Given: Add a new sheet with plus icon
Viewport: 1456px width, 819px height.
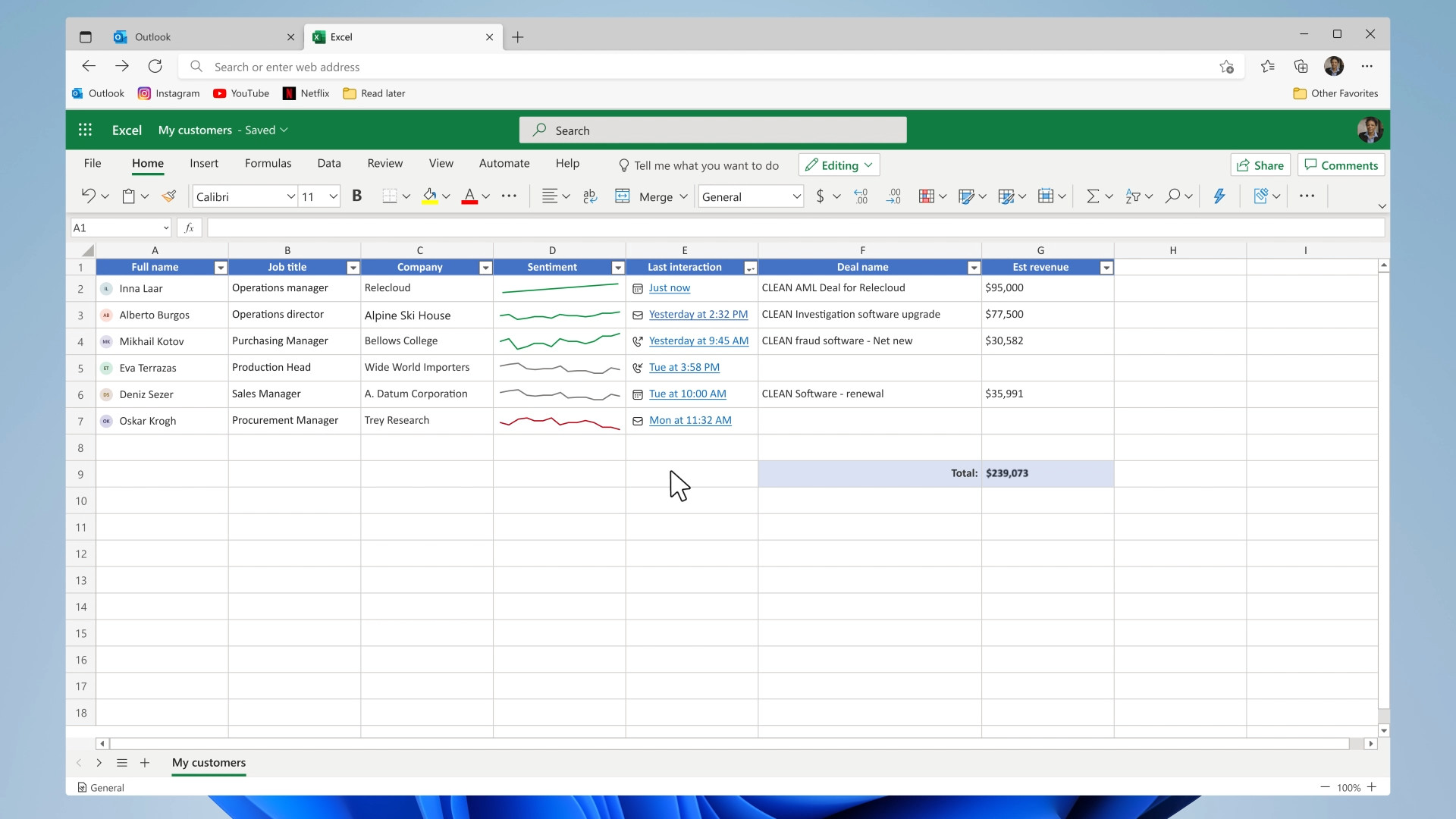Looking at the screenshot, I should (145, 763).
